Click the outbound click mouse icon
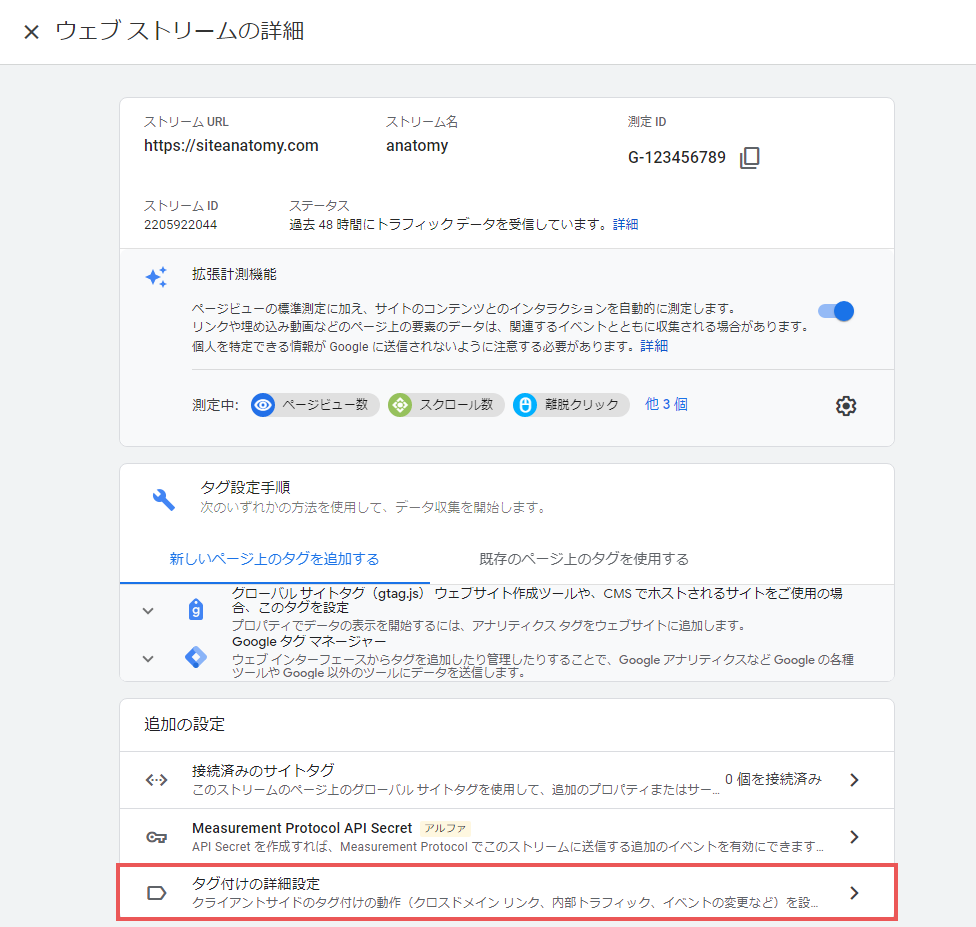This screenshot has width=976, height=927. 525,405
